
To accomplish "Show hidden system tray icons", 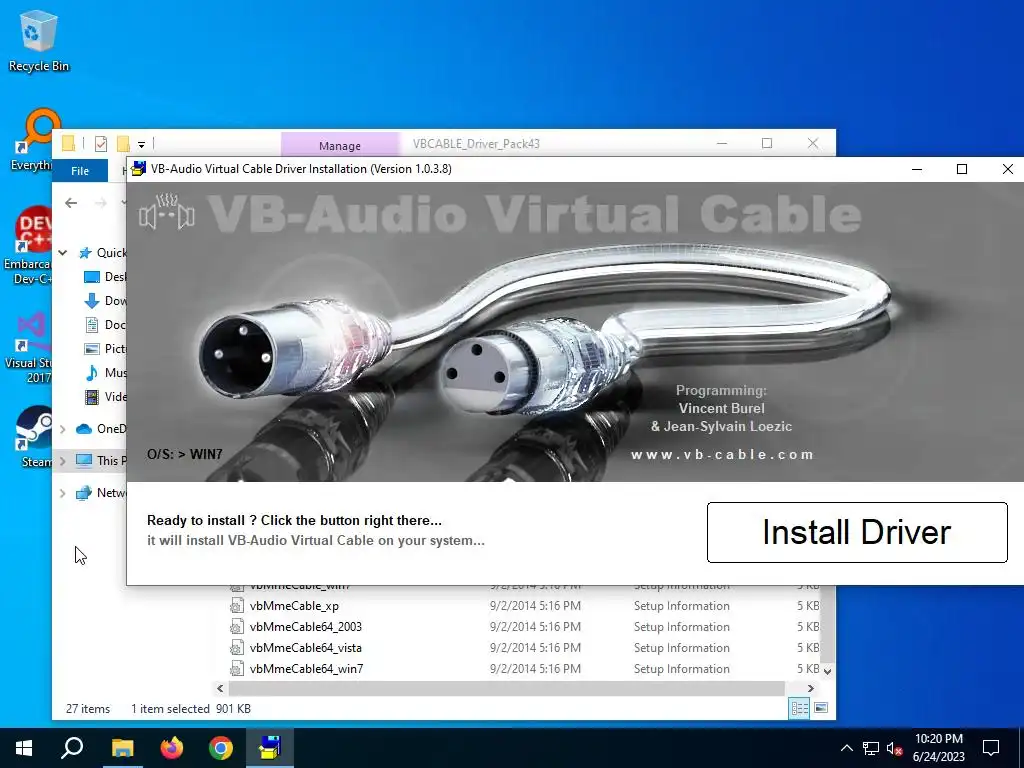I will tap(846, 748).
